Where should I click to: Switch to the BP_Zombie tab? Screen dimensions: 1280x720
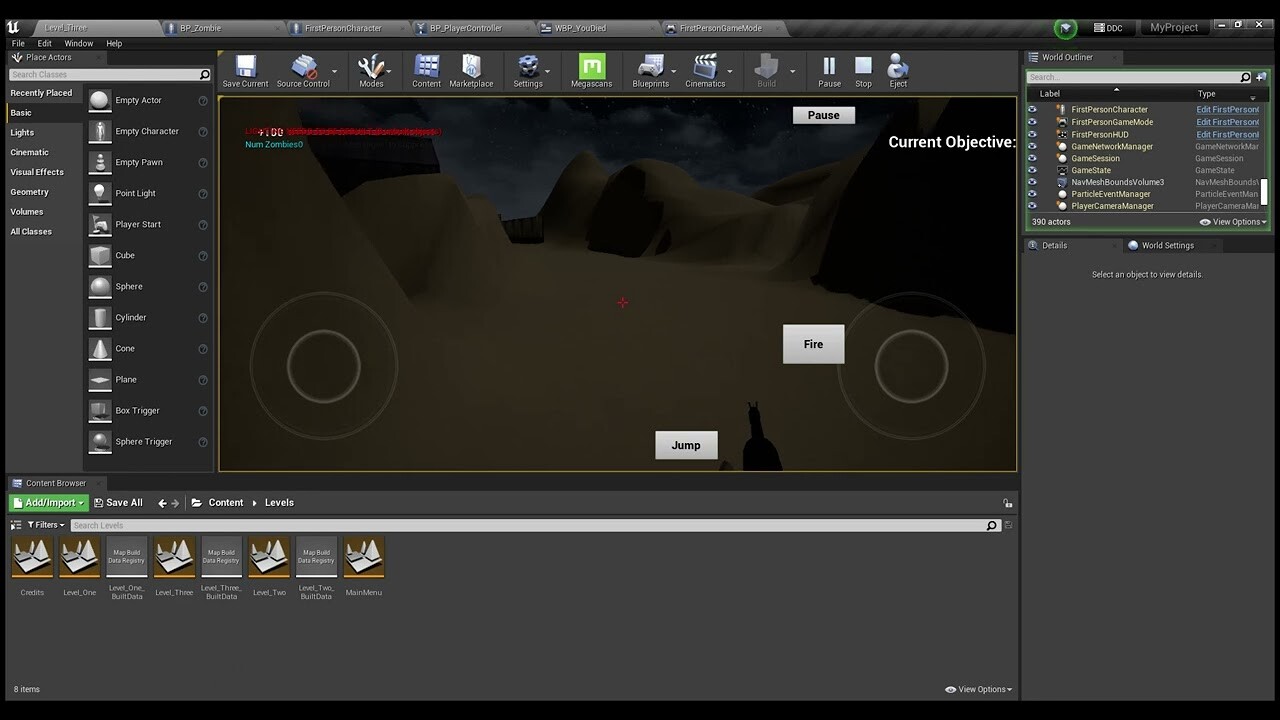pos(200,28)
